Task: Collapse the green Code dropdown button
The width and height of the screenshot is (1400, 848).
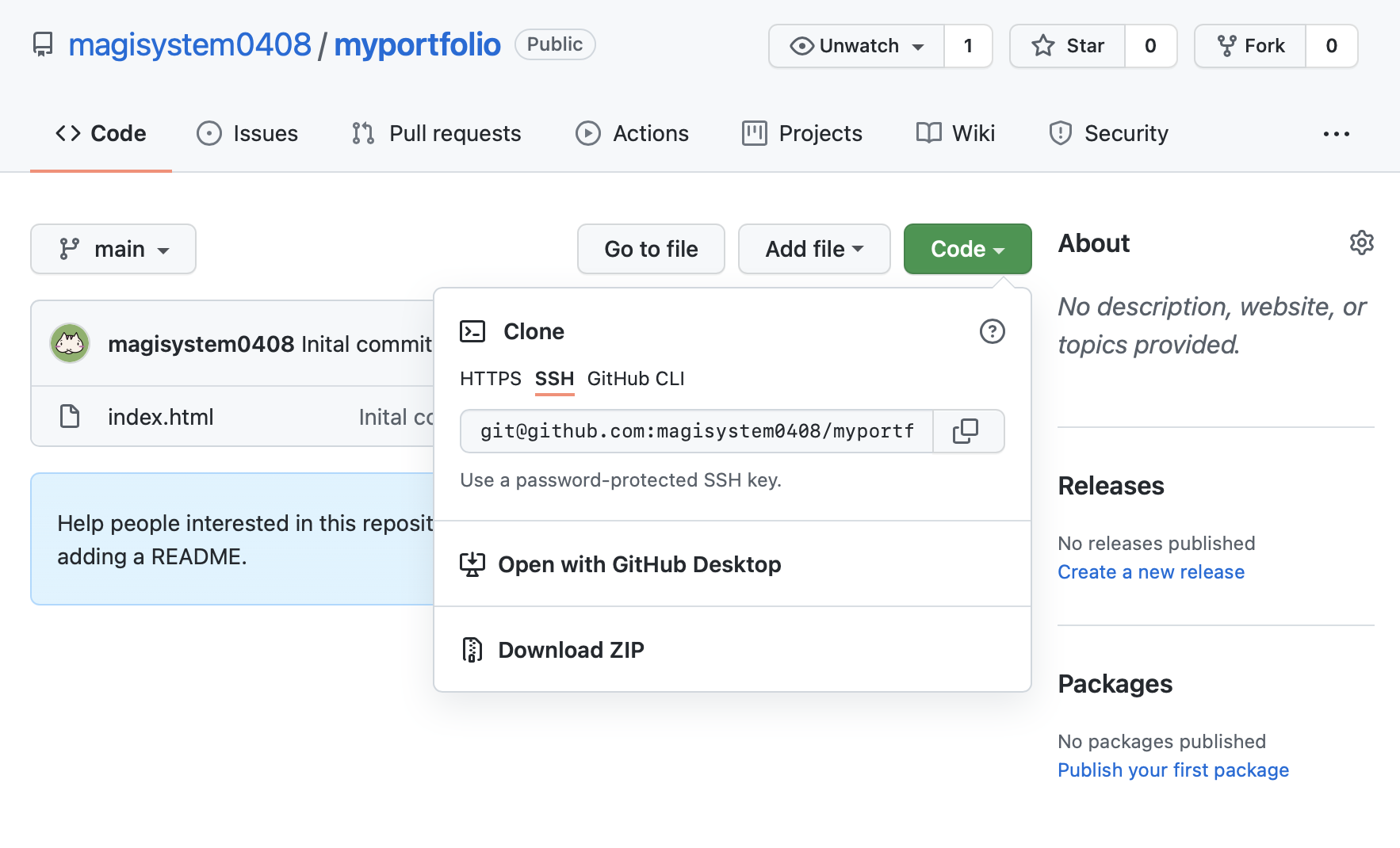Action: [x=967, y=249]
